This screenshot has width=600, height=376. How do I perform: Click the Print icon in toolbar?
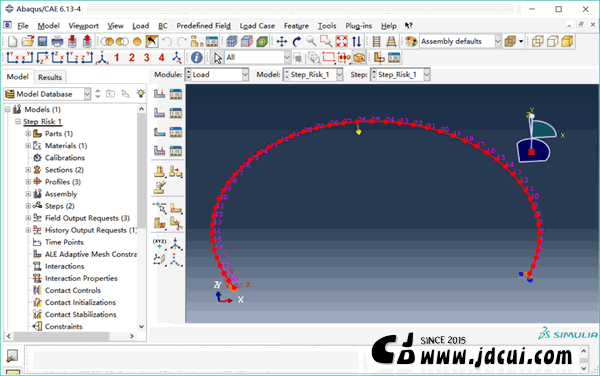click(x=57, y=41)
